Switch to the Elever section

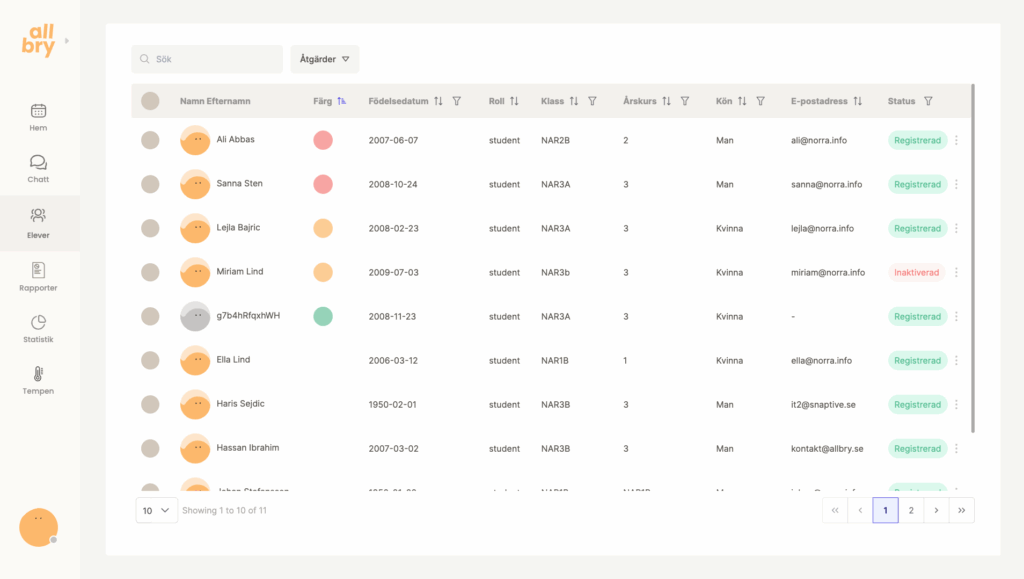pyautogui.click(x=38, y=222)
